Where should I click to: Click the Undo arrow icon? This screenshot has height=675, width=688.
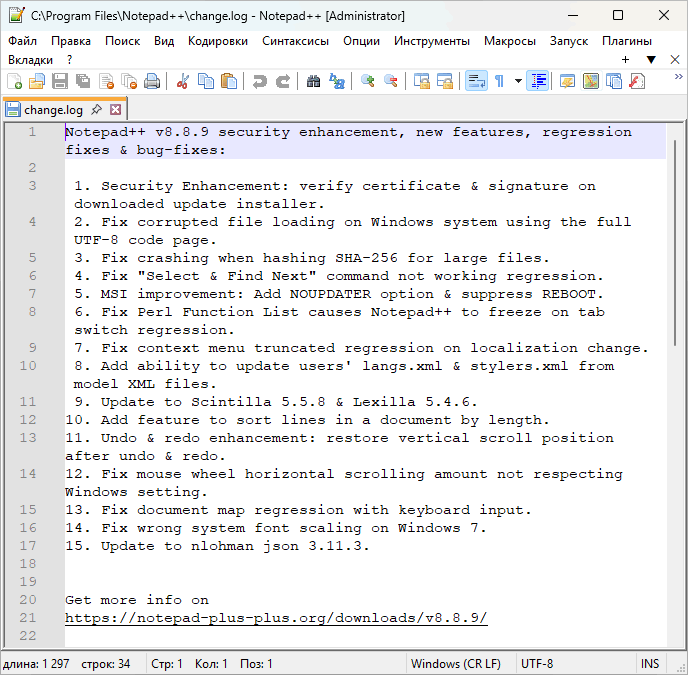260,81
